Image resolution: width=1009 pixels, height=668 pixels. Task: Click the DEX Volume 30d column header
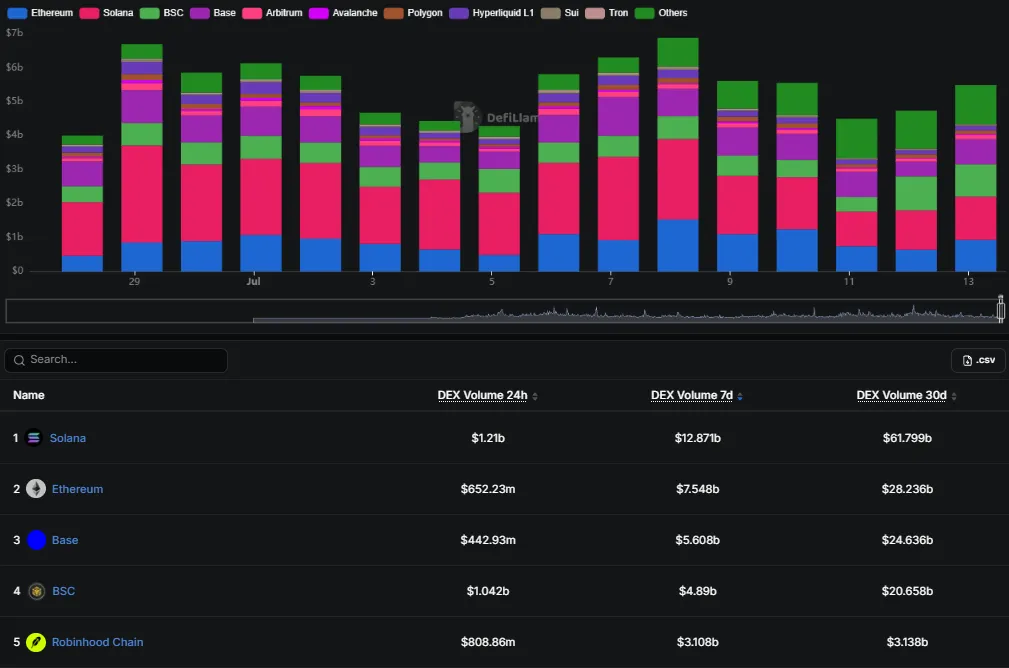click(x=902, y=395)
